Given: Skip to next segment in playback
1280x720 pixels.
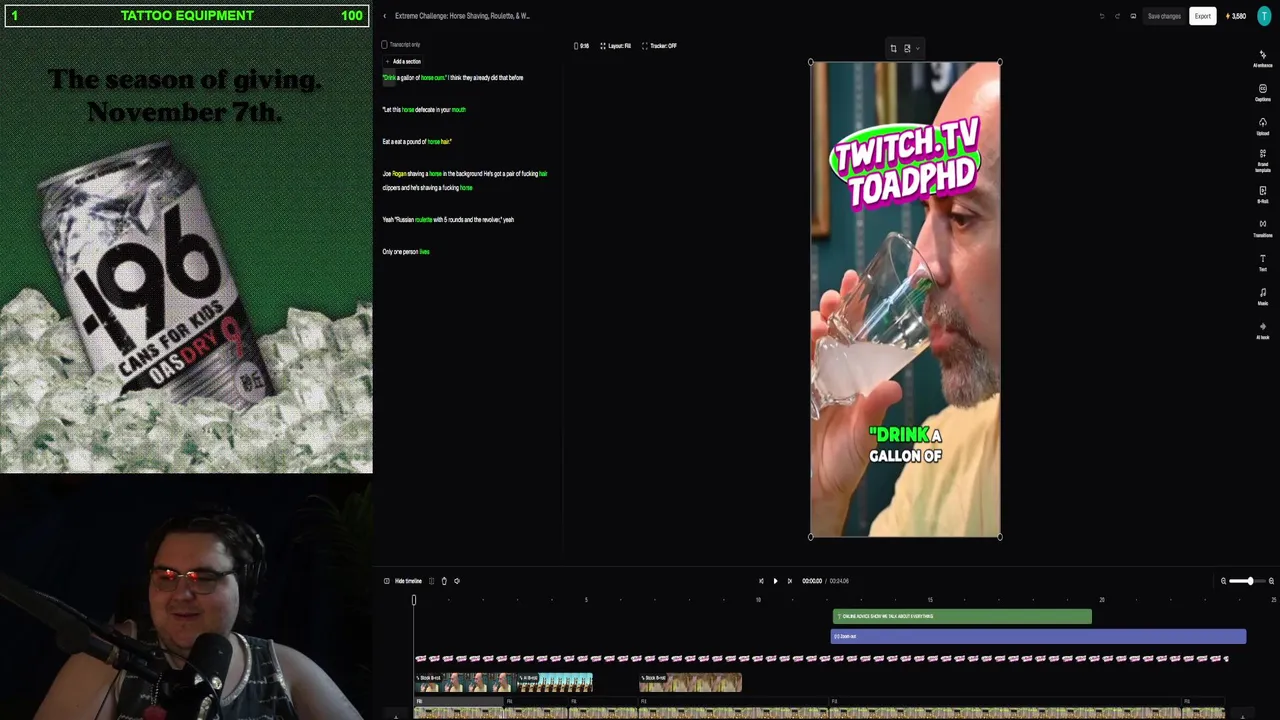Looking at the screenshot, I should pyautogui.click(x=789, y=581).
